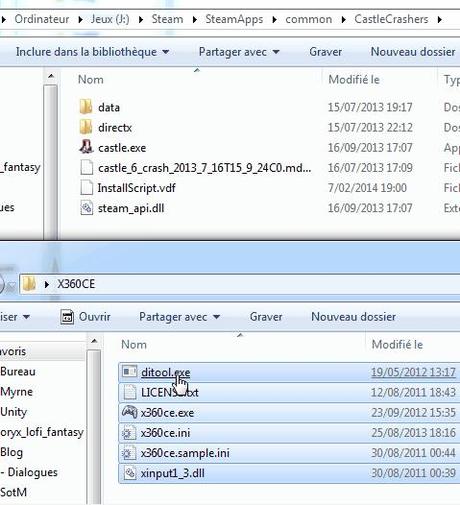This screenshot has height=505, width=460.
Task: Navigate to common breadcrumb segment
Action: point(308,19)
